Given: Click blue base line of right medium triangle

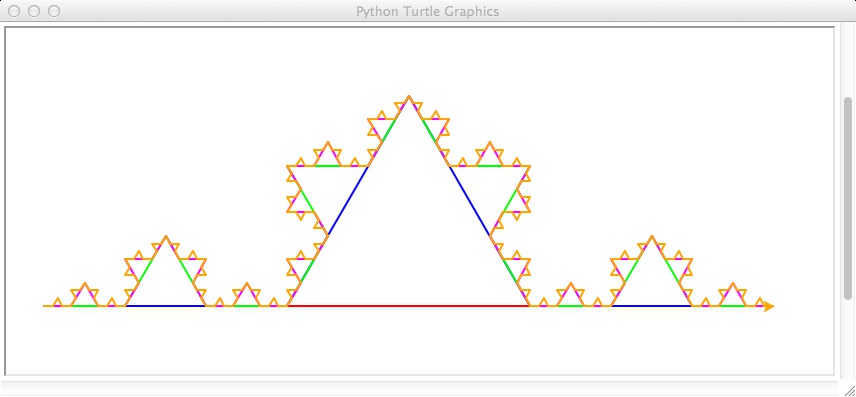Looking at the screenshot, I should [651, 306].
